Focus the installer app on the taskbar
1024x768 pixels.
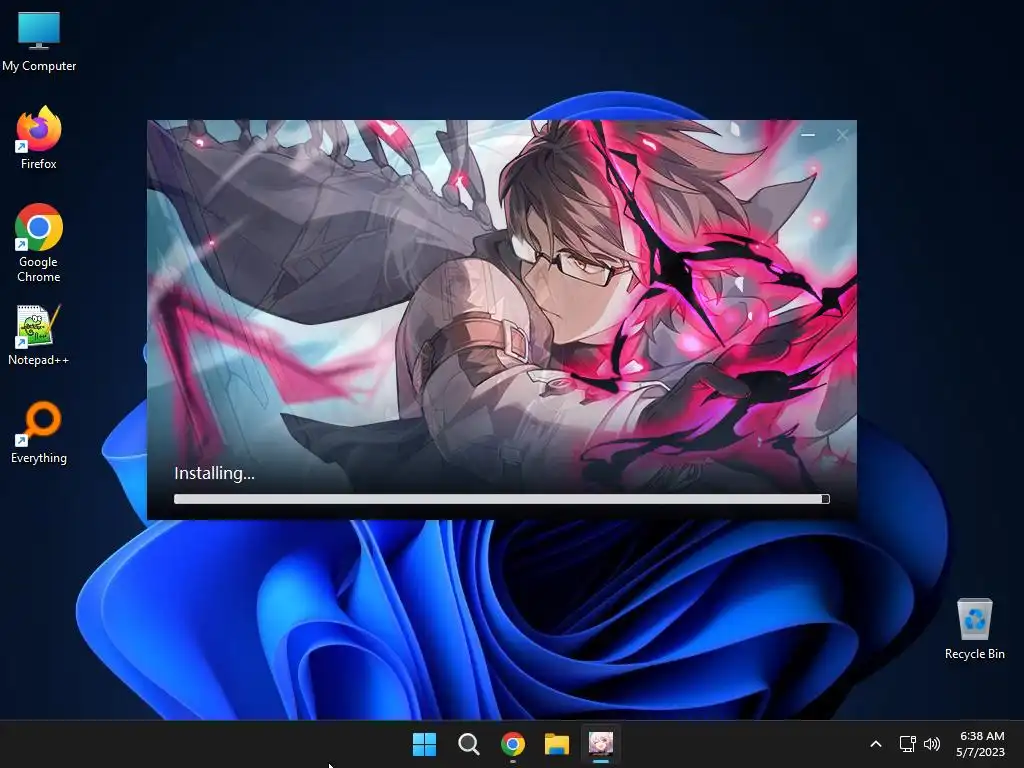601,744
